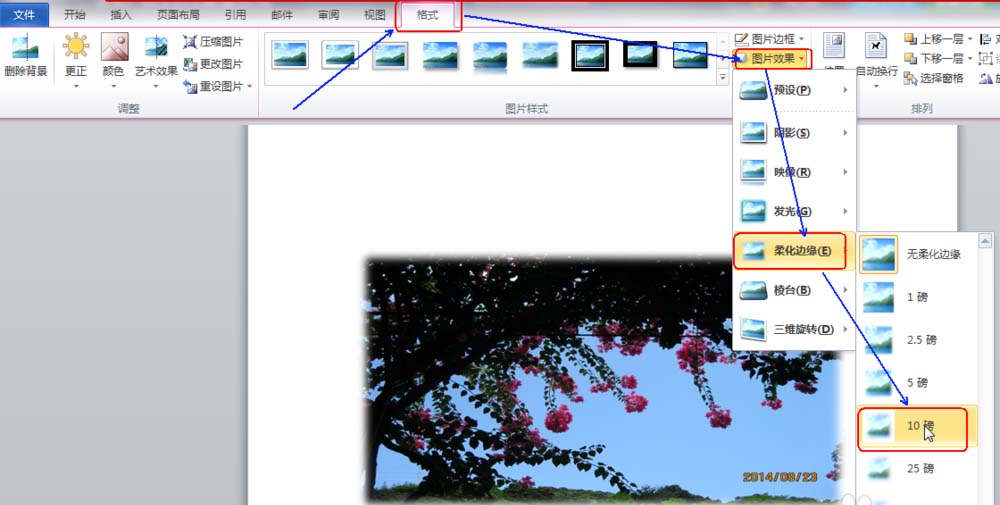Viewport: 1000px width, 505px height.
Task: Apply the fourth picture style thumbnail
Action: click(x=440, y=55)
